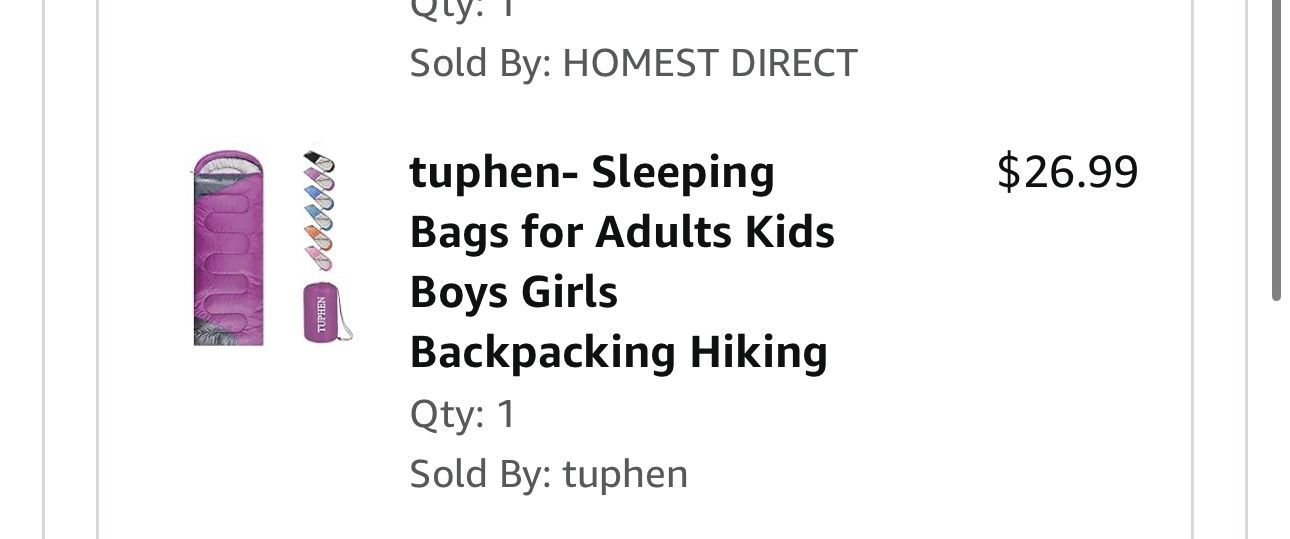
Task: Click "Qty: 1" under the sleeping bag title
Action: (x=462, y=414)
